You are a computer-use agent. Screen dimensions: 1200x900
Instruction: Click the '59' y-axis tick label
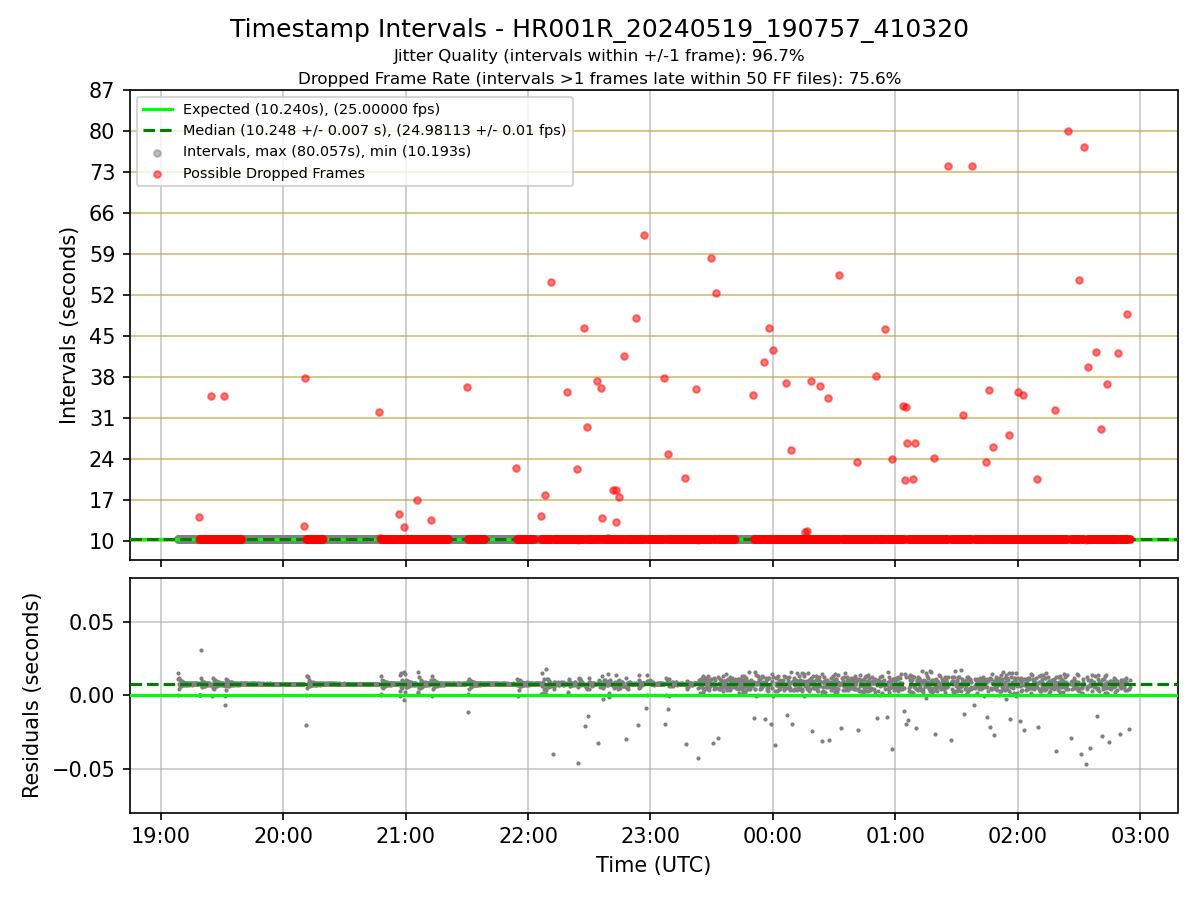tap(103, 254)
